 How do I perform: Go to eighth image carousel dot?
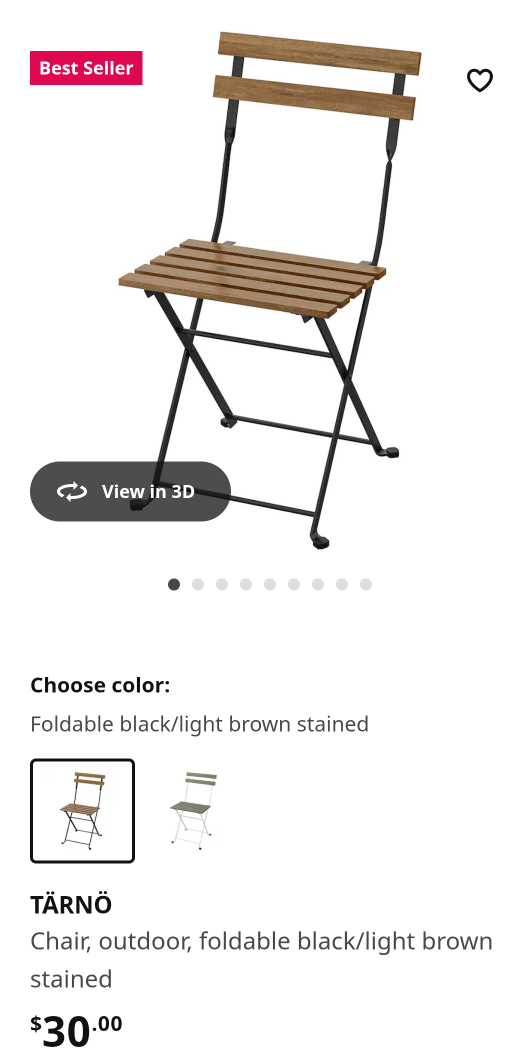coord(342,584)
